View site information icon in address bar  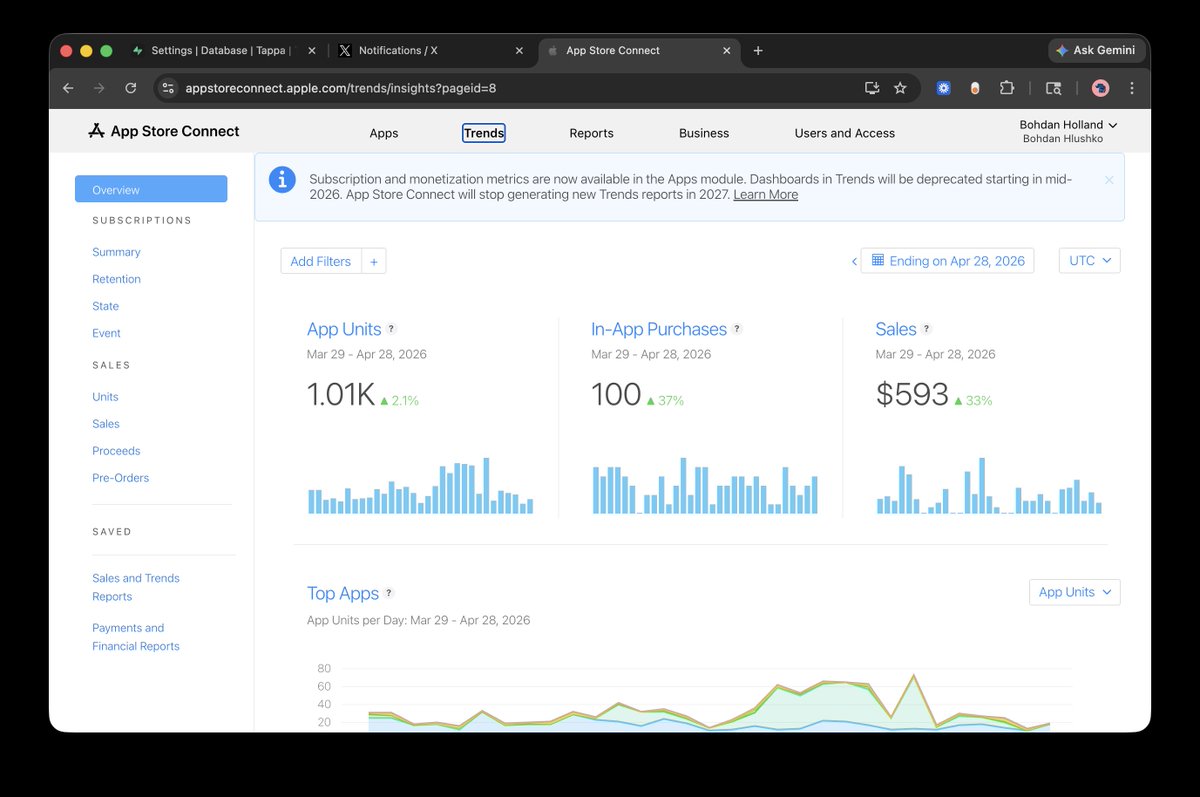[x=168, y=88]
